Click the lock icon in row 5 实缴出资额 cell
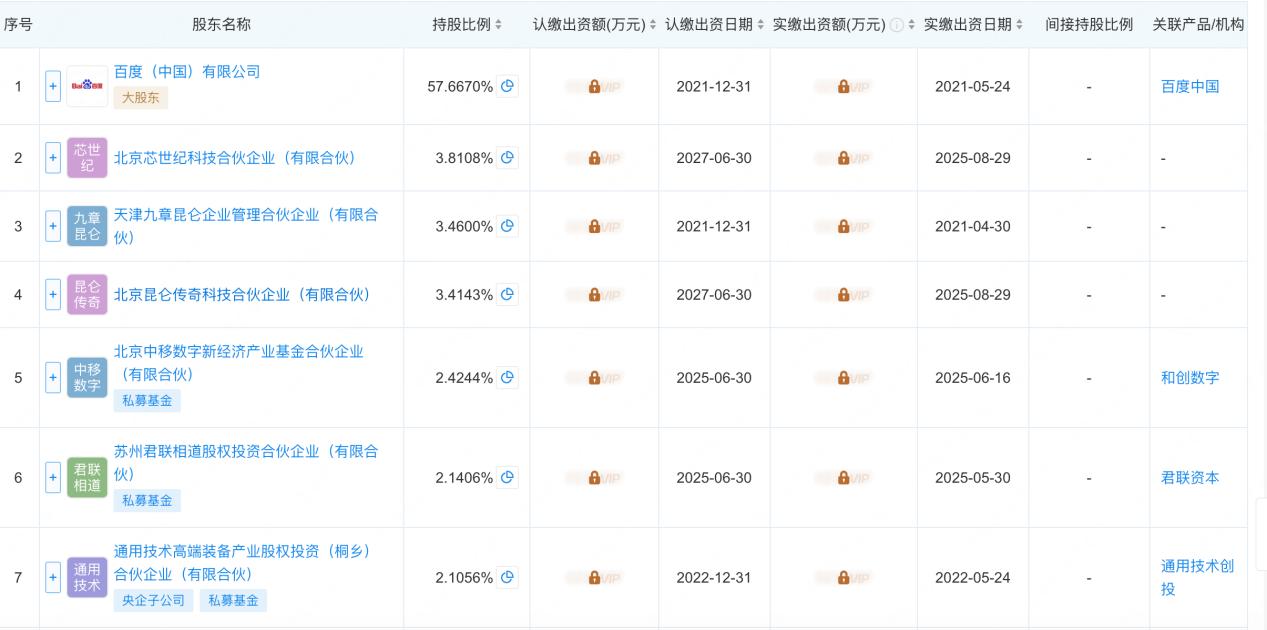Image resolution: width=1267 pixels, height=630 pixels. 843,378
